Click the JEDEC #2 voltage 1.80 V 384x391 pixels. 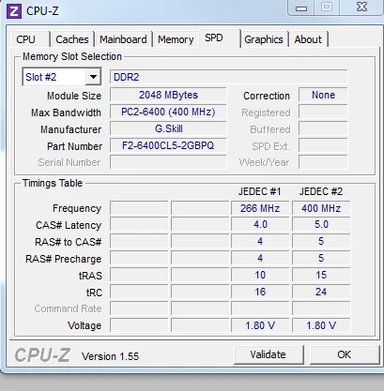point(321,325)
